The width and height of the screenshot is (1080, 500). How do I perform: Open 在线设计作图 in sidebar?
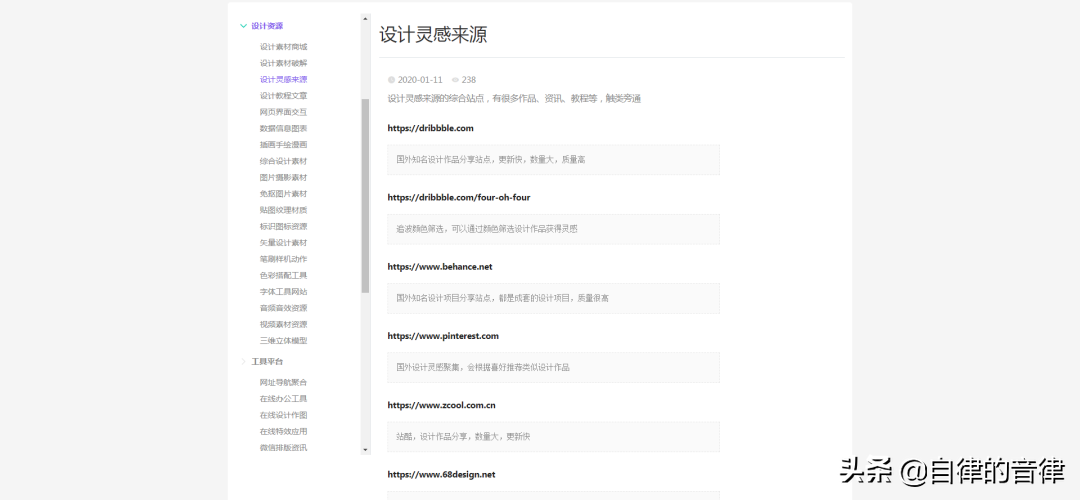284,415
